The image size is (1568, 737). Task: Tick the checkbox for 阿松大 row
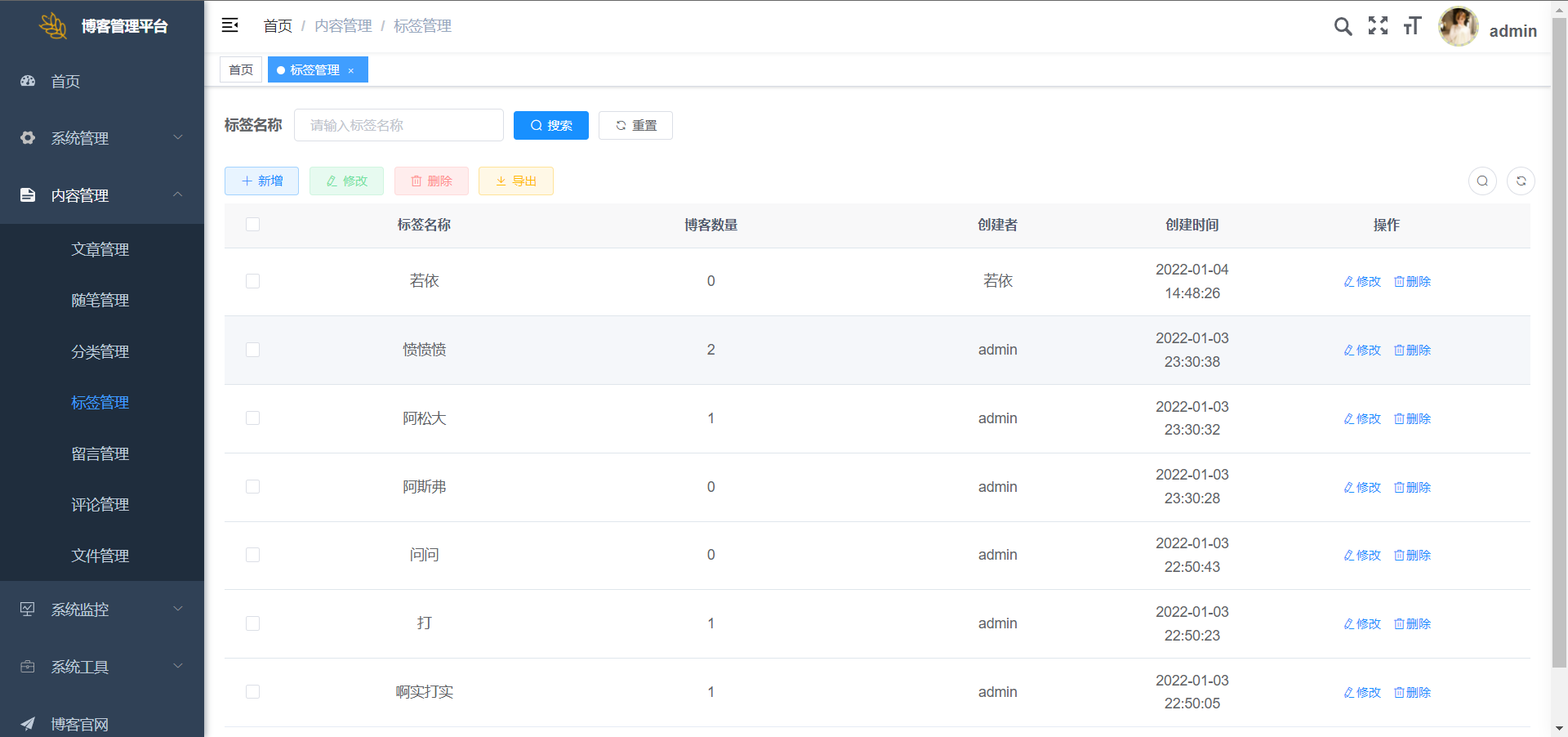pos(253,418)
